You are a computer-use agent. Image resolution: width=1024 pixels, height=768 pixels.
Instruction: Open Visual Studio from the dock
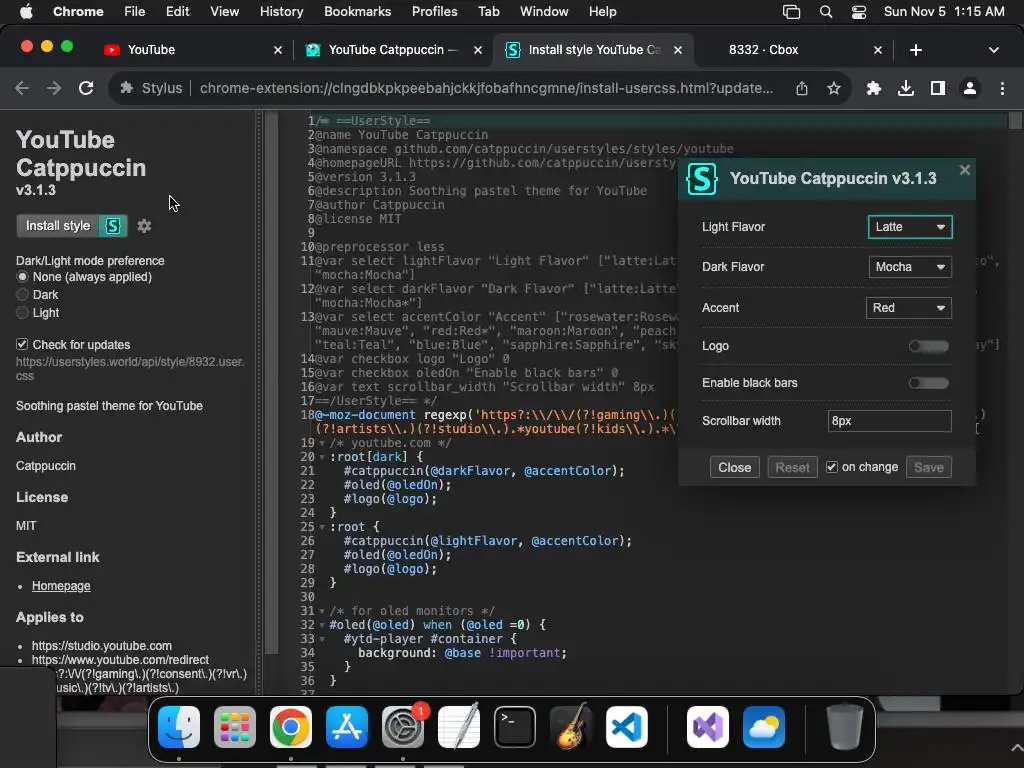pos(708,726)
